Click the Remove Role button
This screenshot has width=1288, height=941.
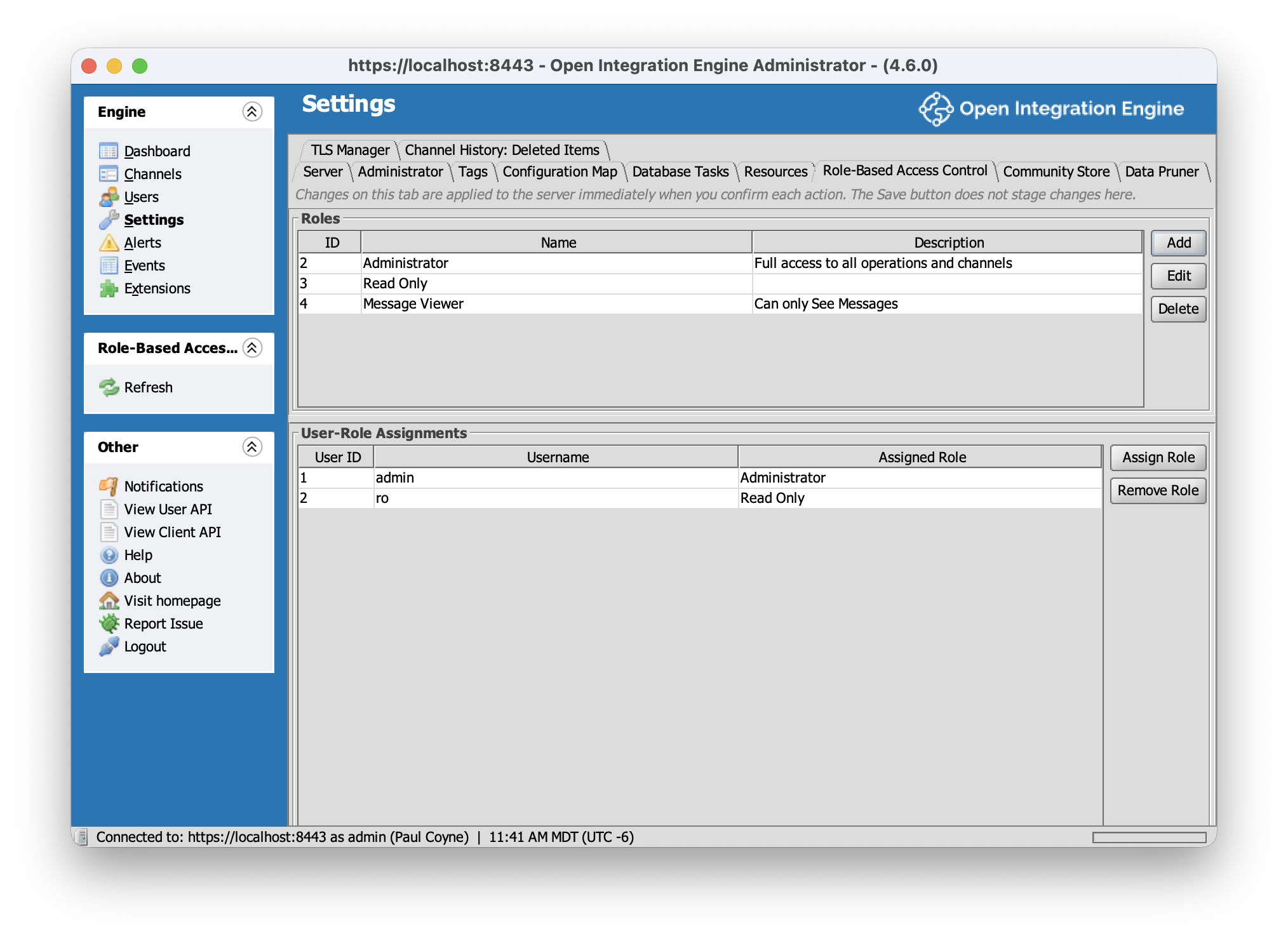(x=1158, y=490)
